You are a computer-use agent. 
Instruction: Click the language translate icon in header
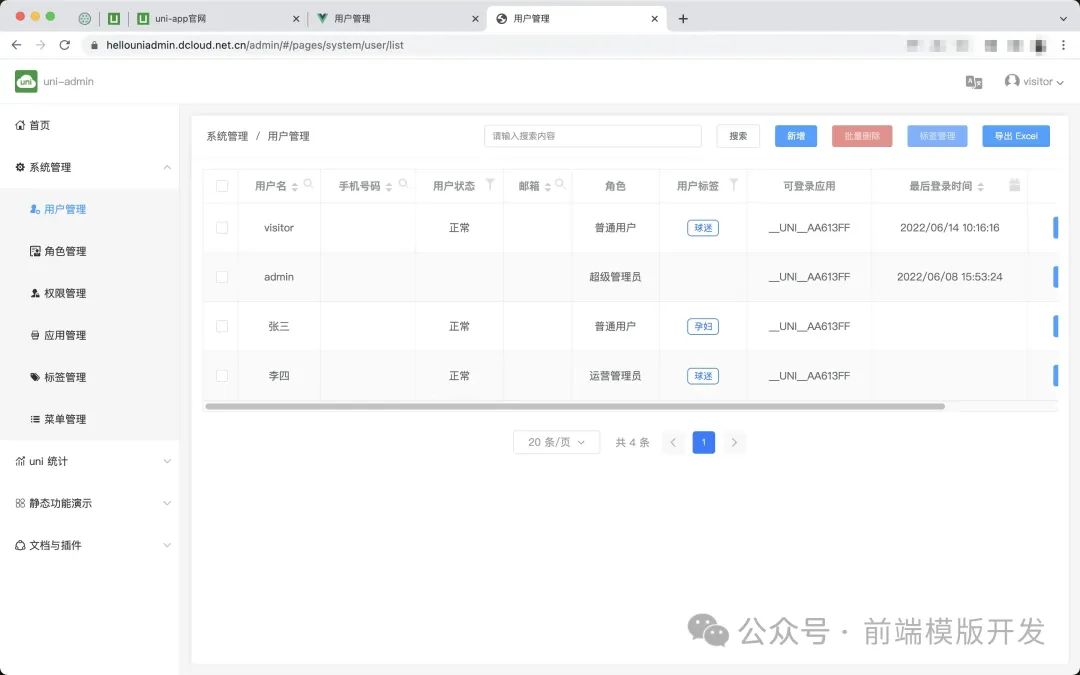(x=973, y=82)
